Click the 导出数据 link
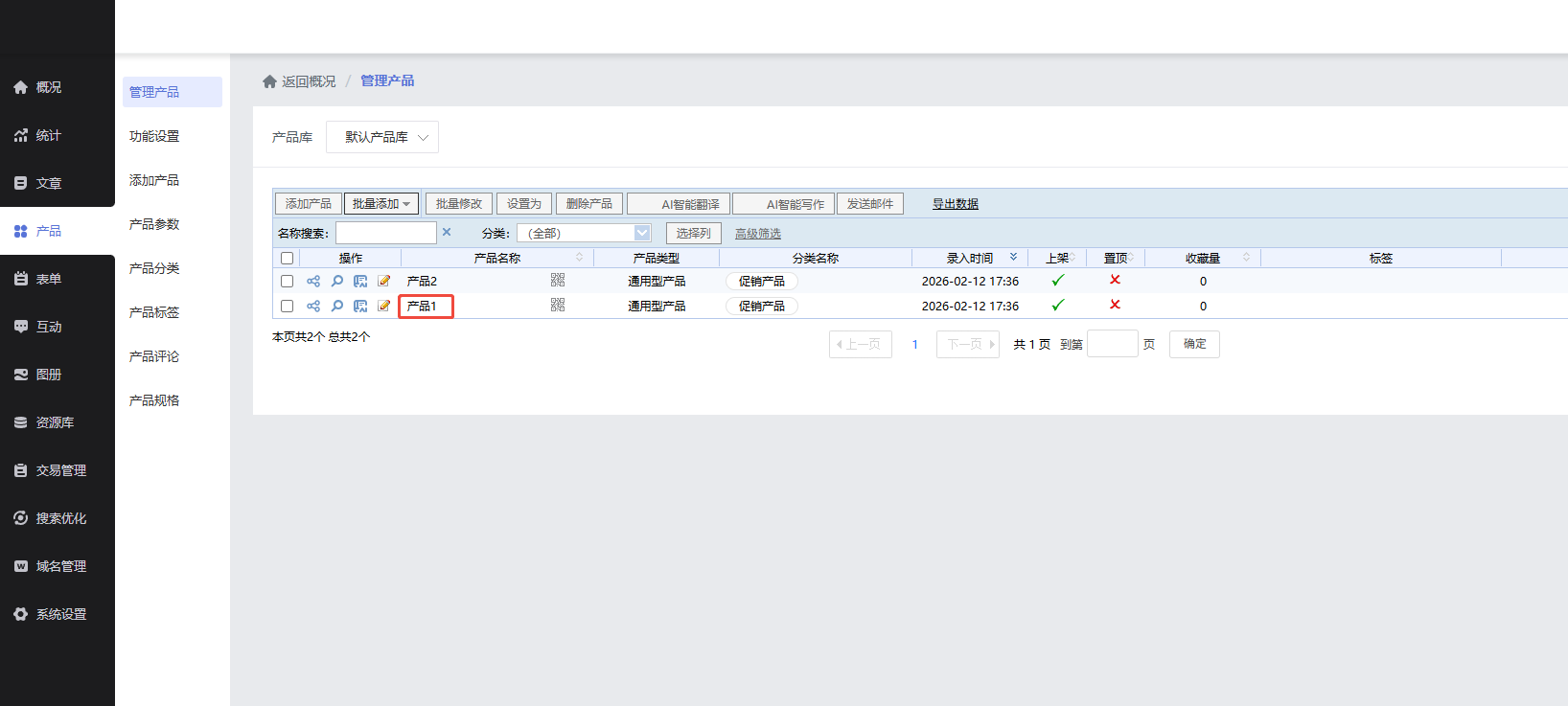 coord(956,204)
